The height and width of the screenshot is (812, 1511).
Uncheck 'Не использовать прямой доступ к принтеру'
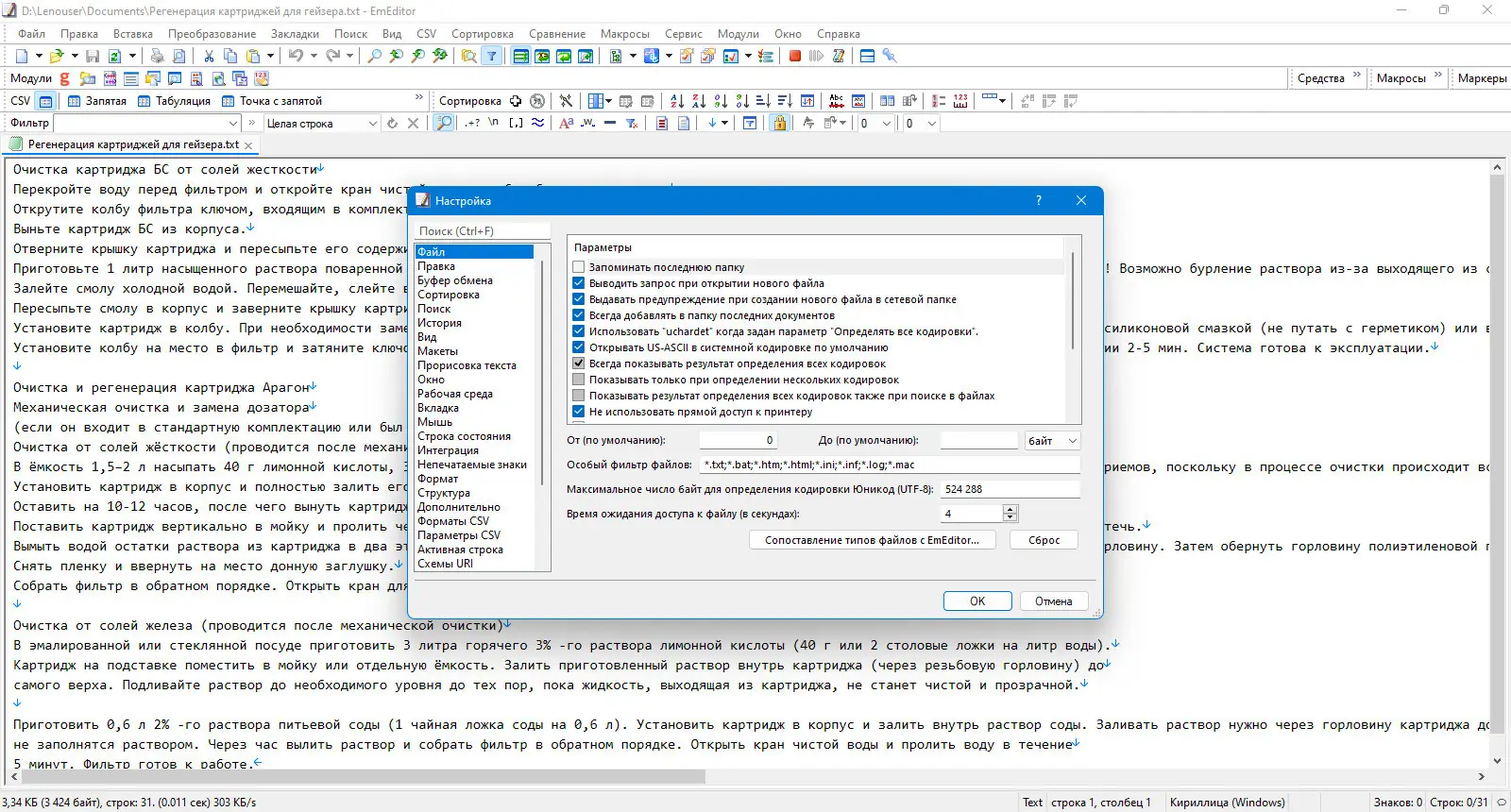(579, 412)
